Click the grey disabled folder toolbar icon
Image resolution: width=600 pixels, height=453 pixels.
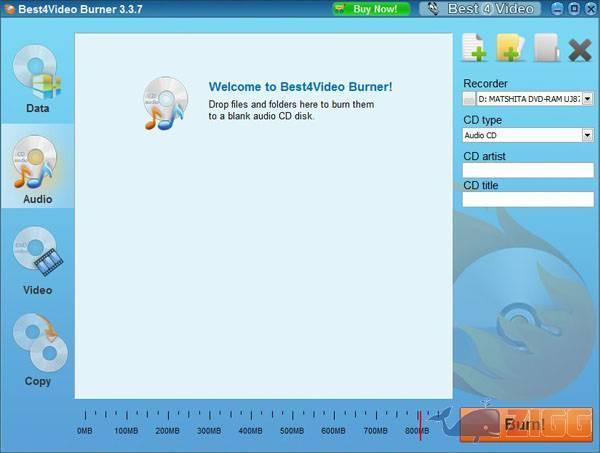tap(546, 48)
